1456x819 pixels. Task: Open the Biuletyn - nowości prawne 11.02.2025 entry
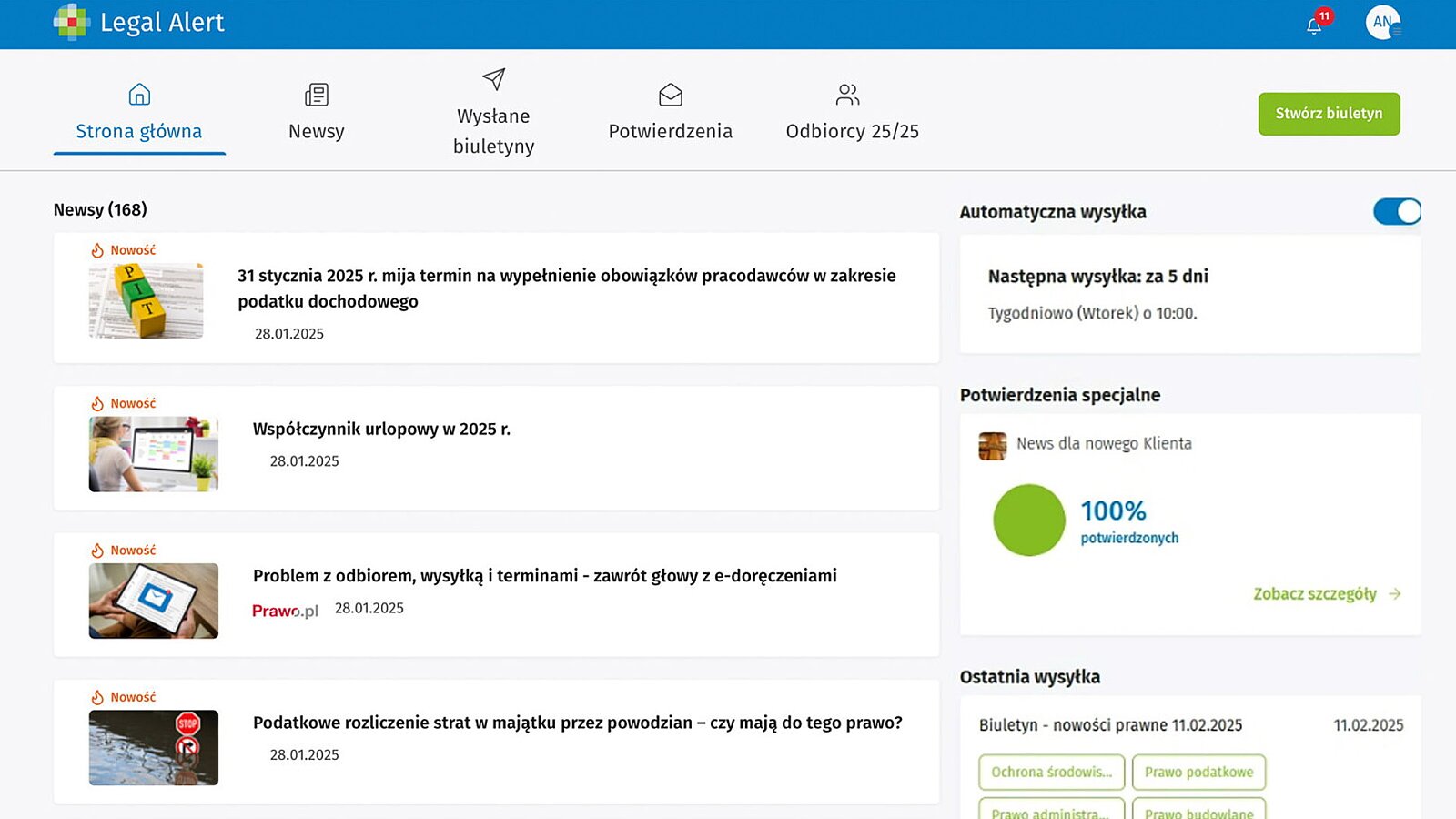pos(1110,725)
